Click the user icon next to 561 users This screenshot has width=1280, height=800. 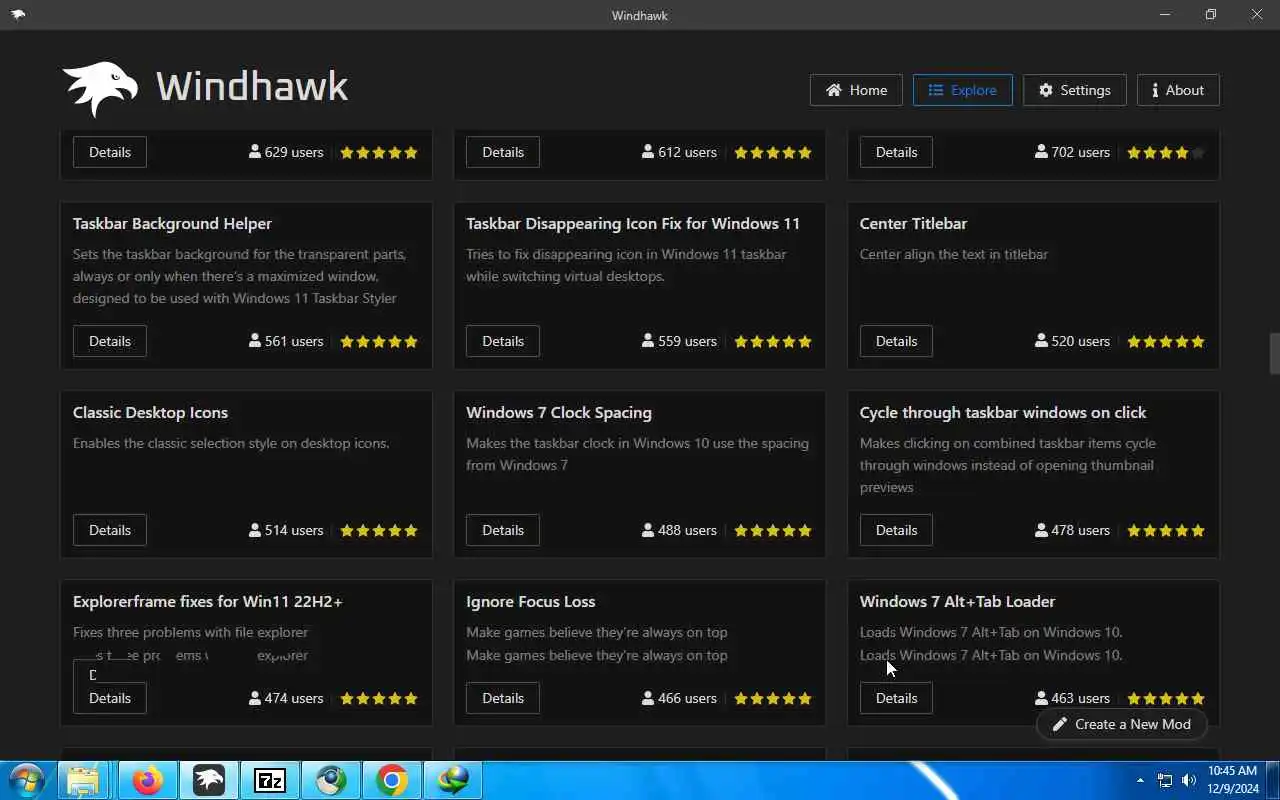pos(255,341)
